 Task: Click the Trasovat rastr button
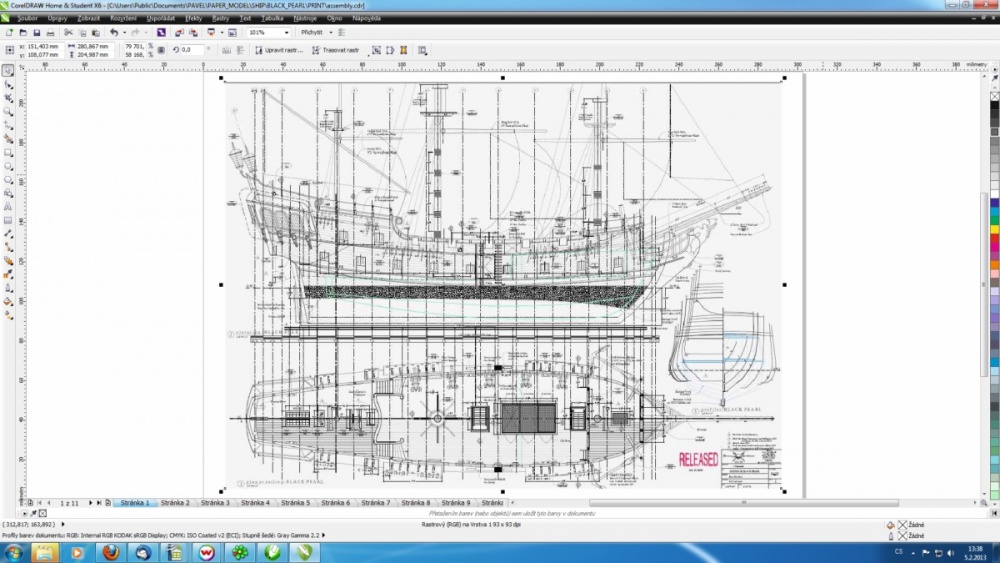point(335,50)
